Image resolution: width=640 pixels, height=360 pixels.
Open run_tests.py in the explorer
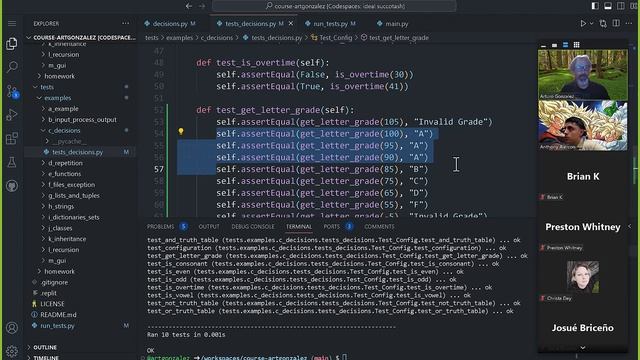tap(58, 326)
